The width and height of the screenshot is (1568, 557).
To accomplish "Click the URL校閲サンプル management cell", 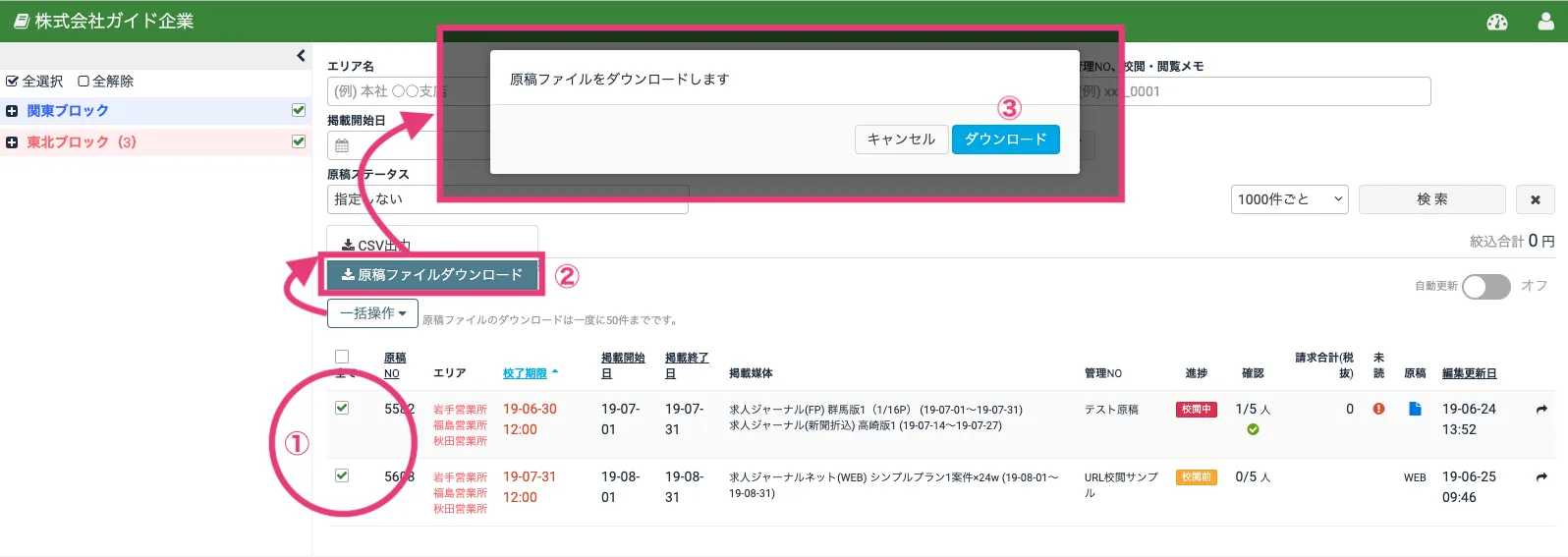I will tap(1121, 485).
